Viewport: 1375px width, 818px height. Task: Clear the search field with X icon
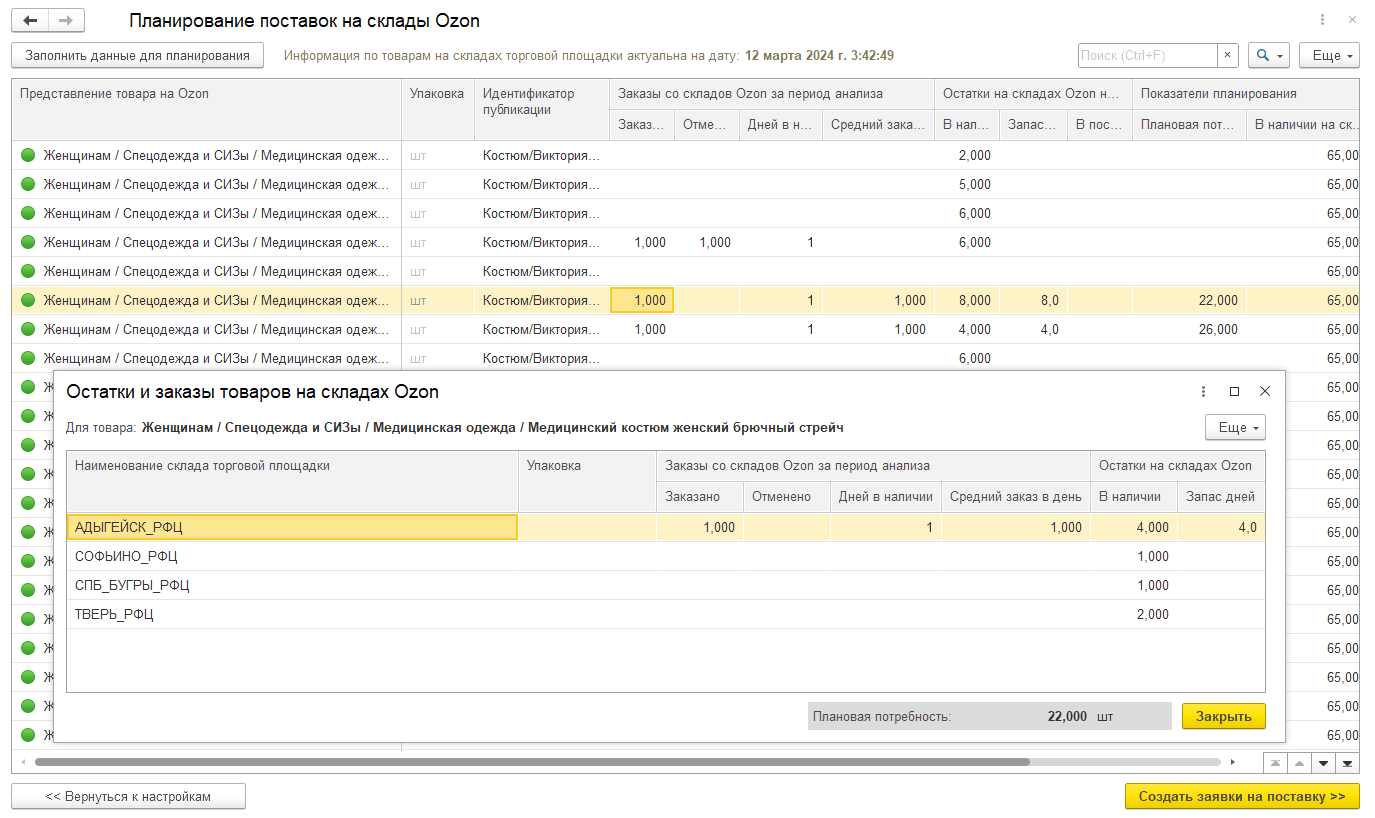[x=1228, y=56]
